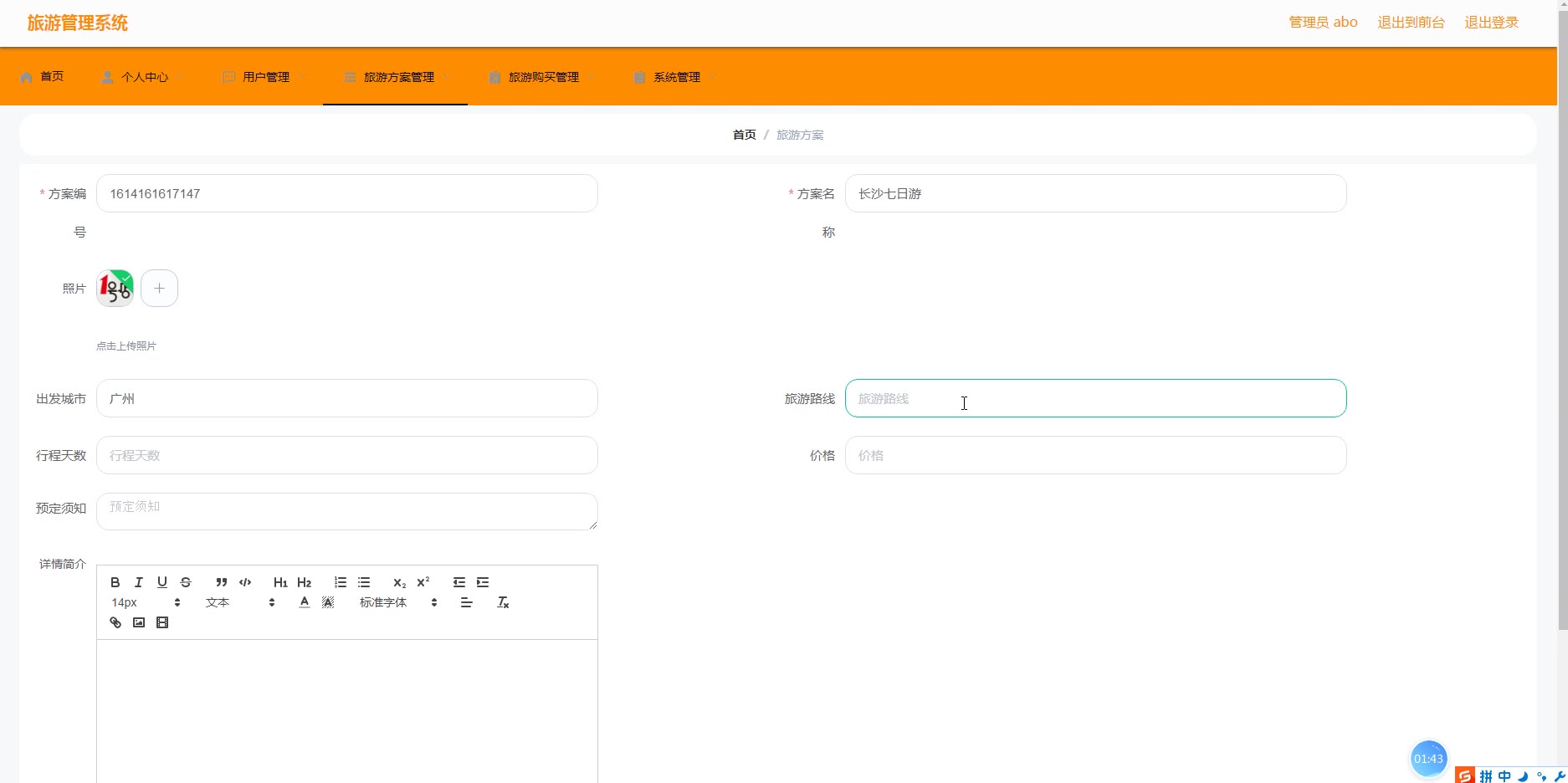Image resolution: width=1568 pixels, height=783 pixels.
Task: Toggle underline formatting in the editor
Action: click(162, 582)
